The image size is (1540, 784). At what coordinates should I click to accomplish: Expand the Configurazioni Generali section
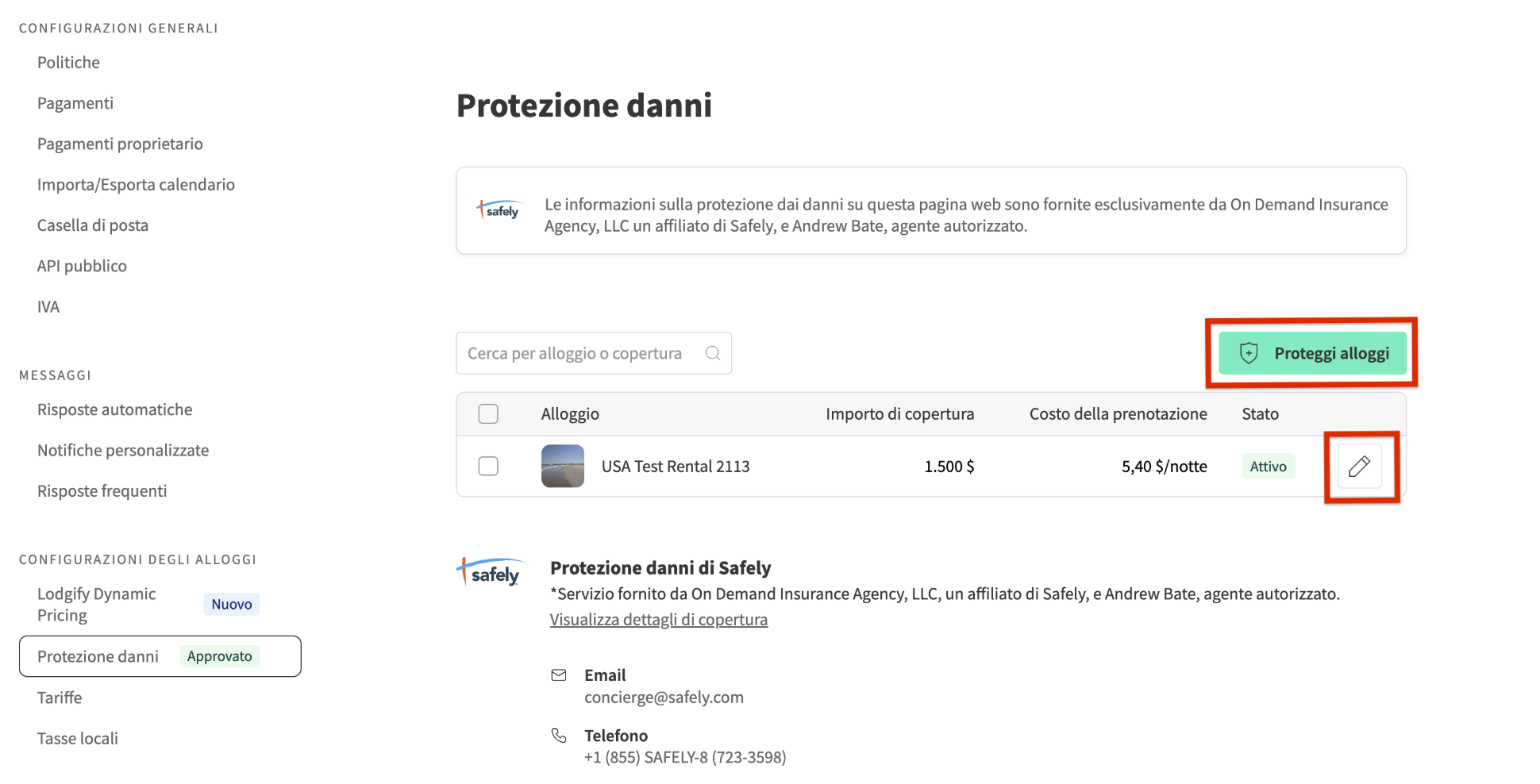[117, 28]
